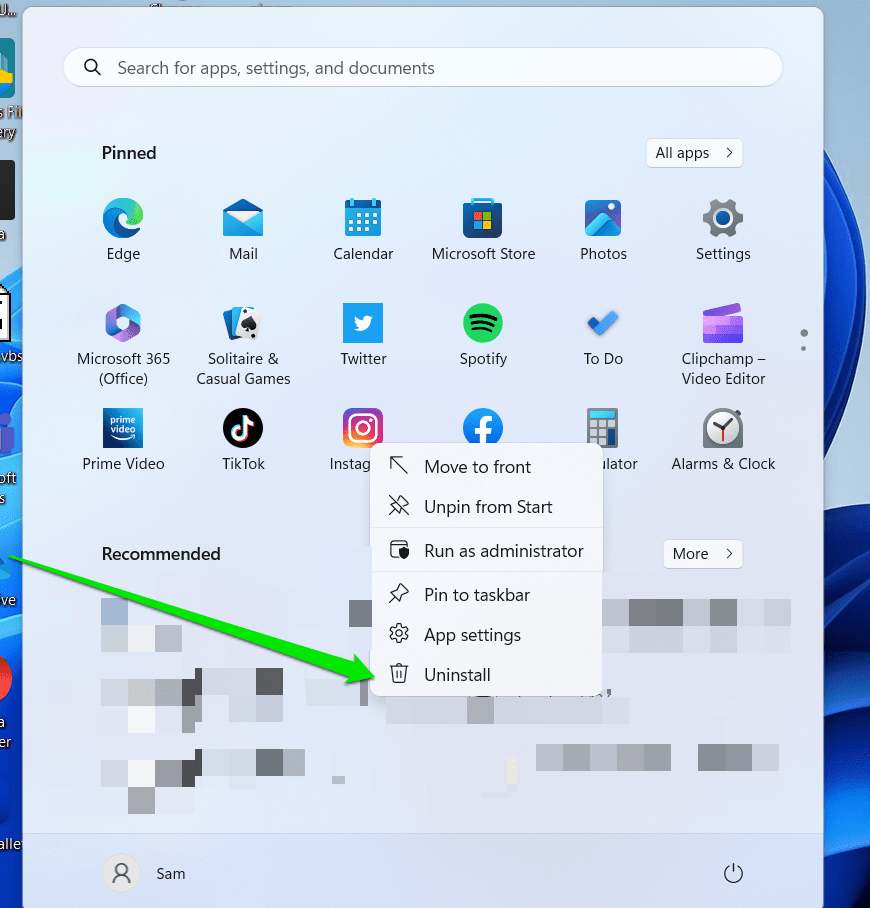Open Clipchamp Video Editor
870x908 pixels.
(723, 323)
